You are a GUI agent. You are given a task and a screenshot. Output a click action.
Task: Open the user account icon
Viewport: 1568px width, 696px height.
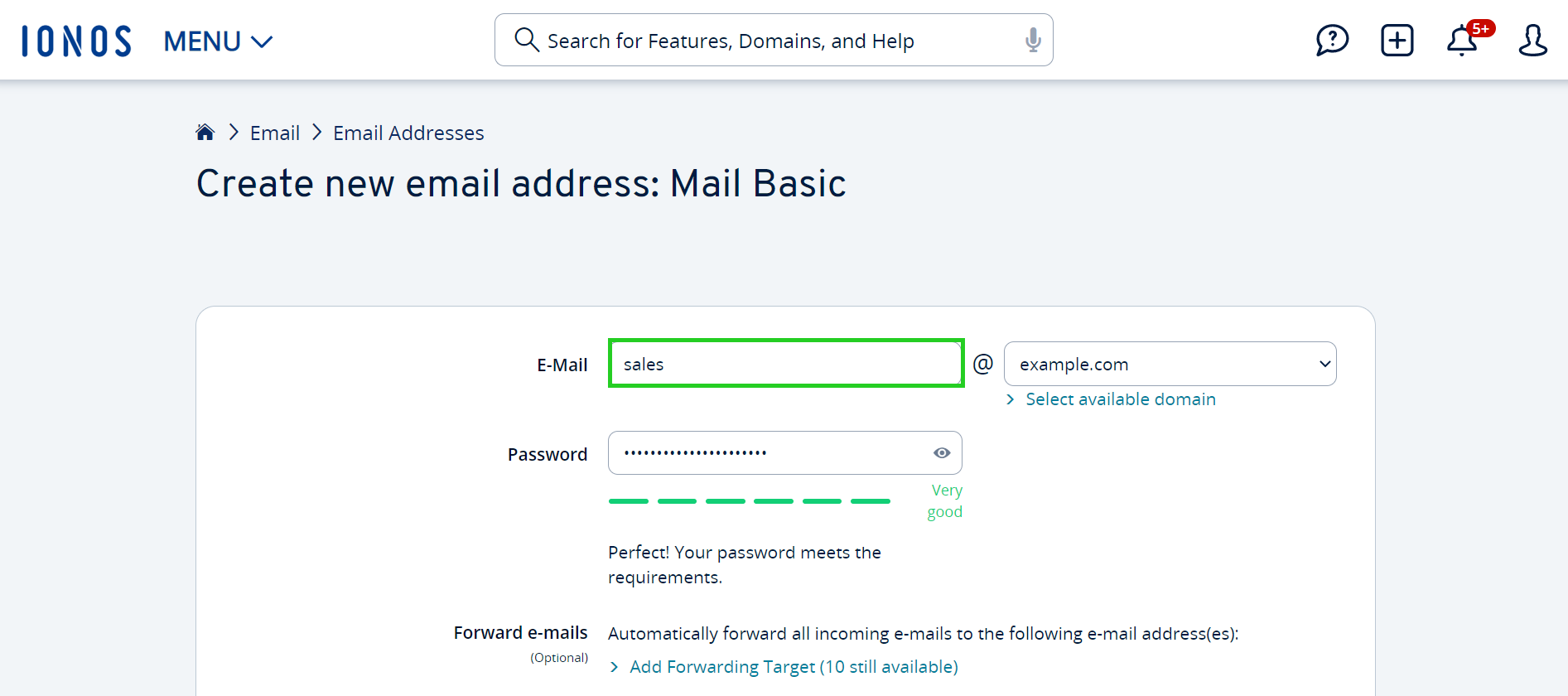(x=1532, y=41)
